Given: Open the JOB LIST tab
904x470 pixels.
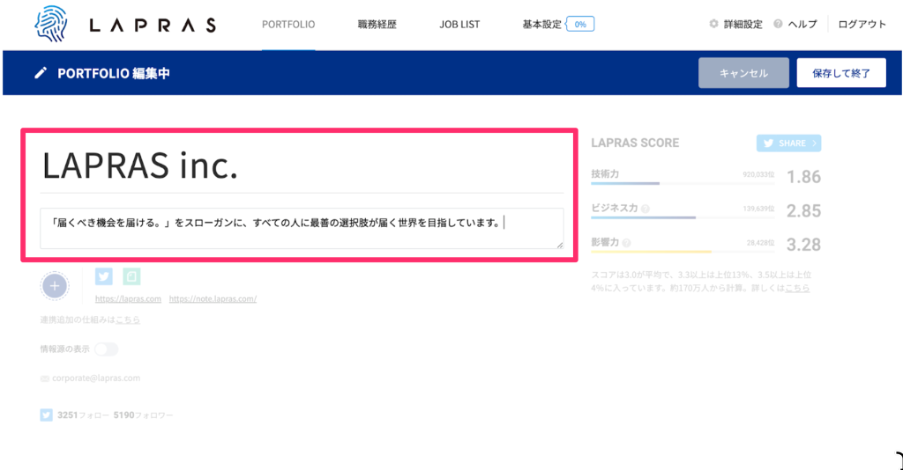Looking at the screenshot, I should [x=459, y=24].
